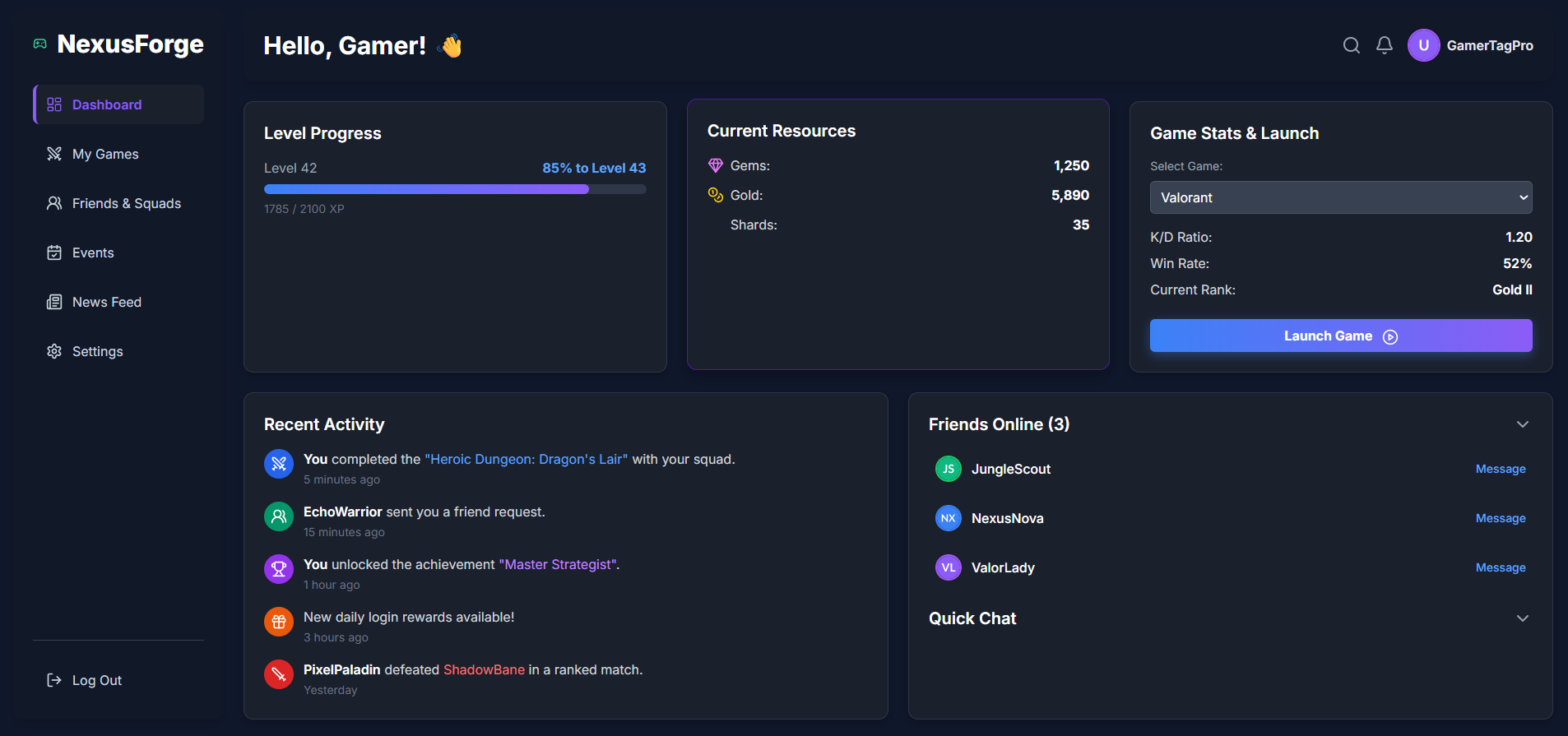Click PixelPaladin in recent activity
This screenshot has height=736, width=1568.
(x=342, y=669)
